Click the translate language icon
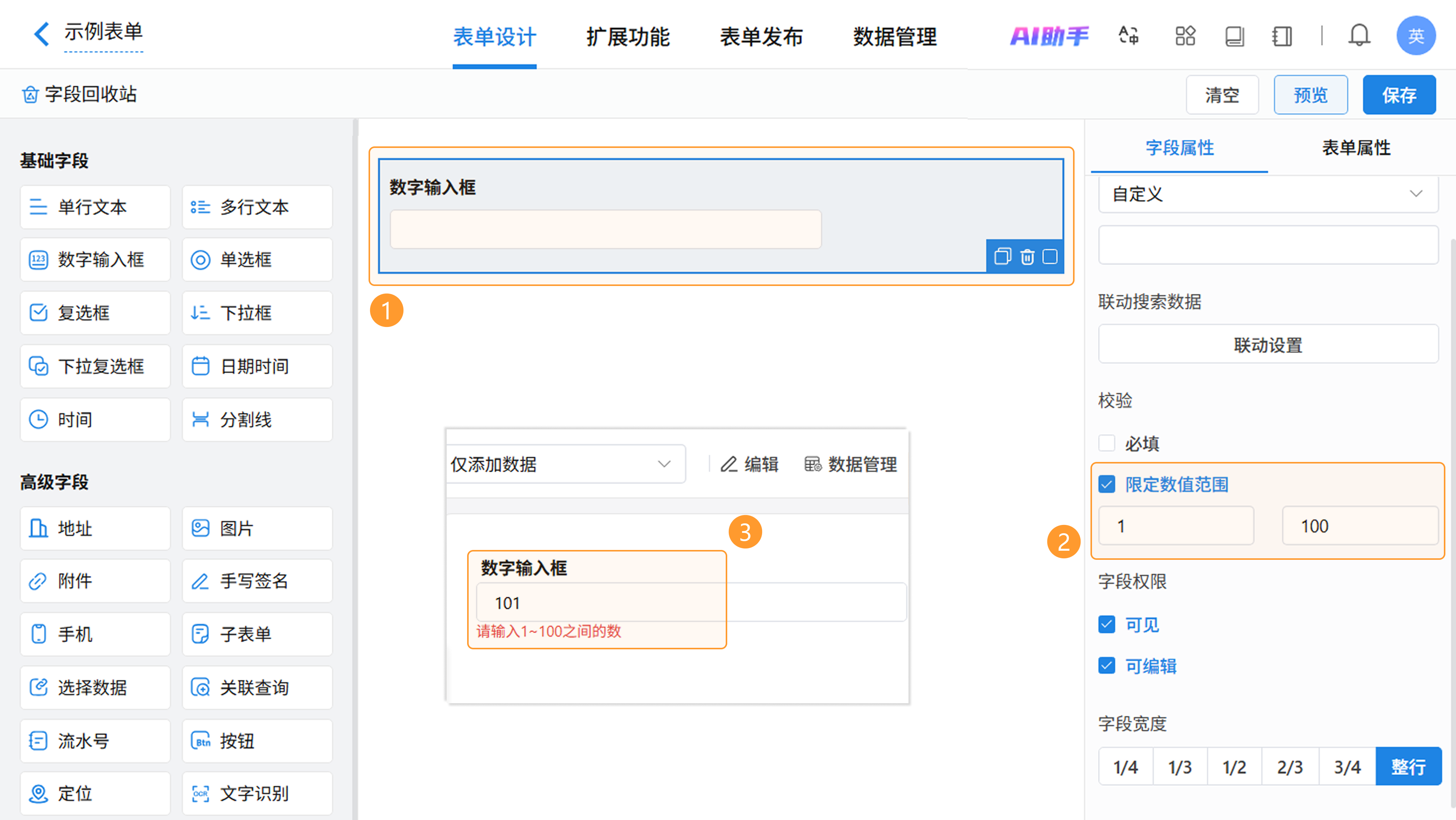 point(1129,36)
